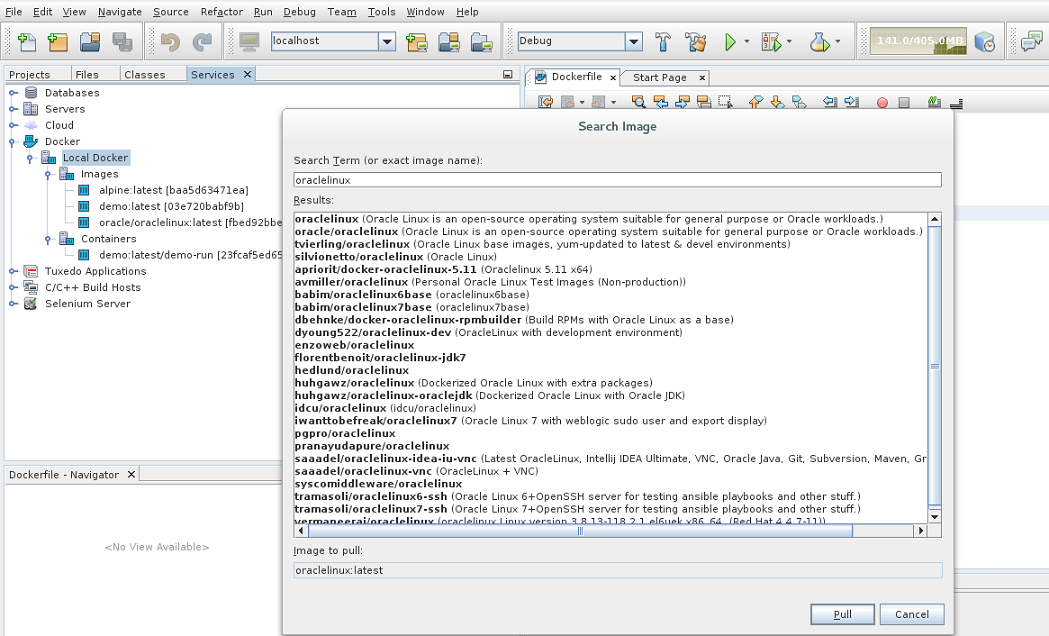Click the results list vertical scrollbar thumb

pos(935,366)
